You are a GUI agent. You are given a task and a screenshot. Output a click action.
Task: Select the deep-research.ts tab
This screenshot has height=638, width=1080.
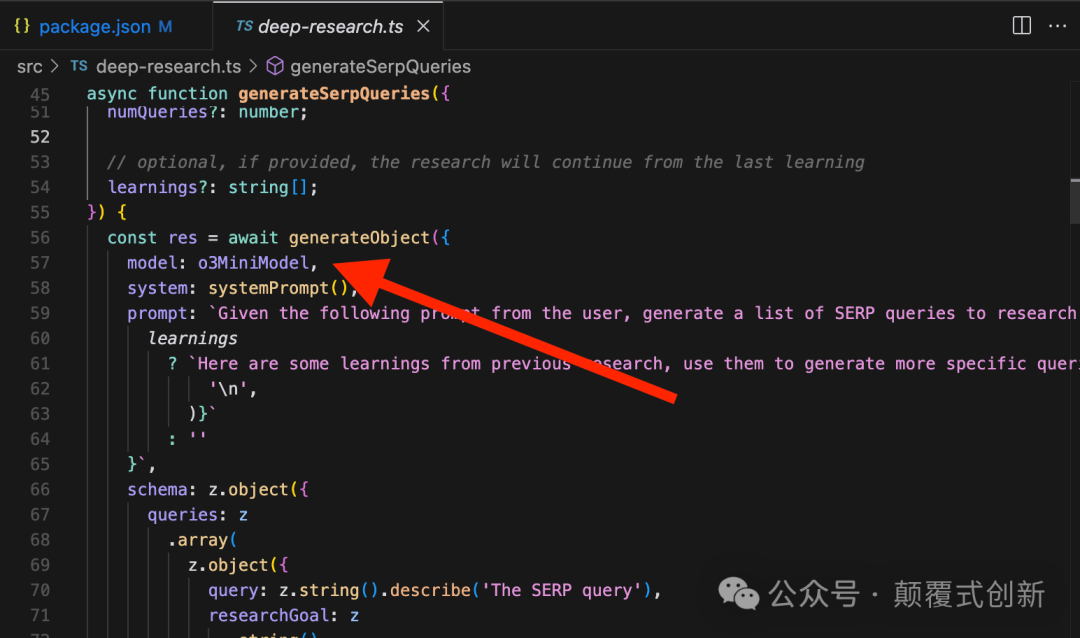(330, 26)
